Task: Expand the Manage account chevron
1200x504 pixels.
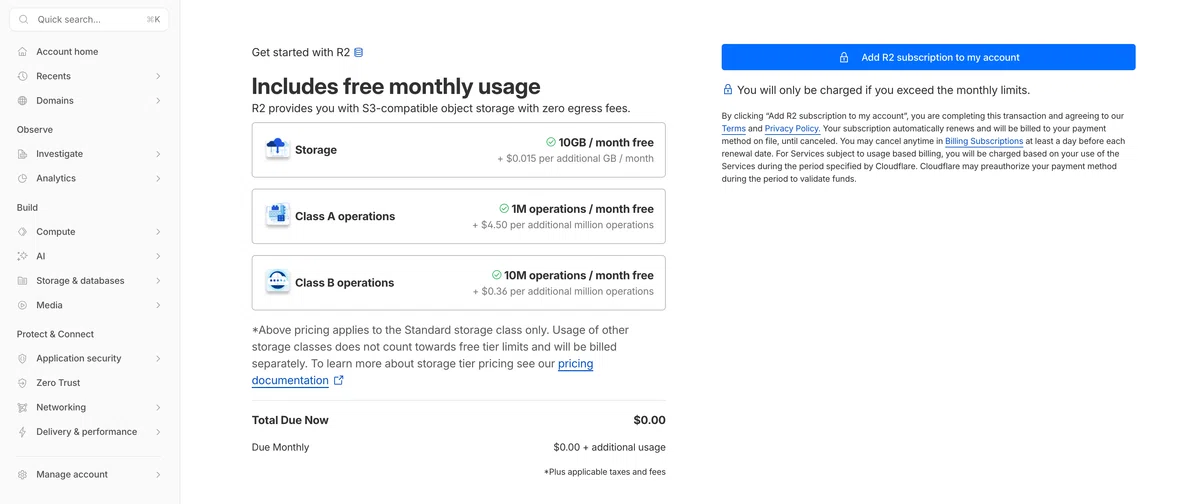Action: (x=158, y=475)
